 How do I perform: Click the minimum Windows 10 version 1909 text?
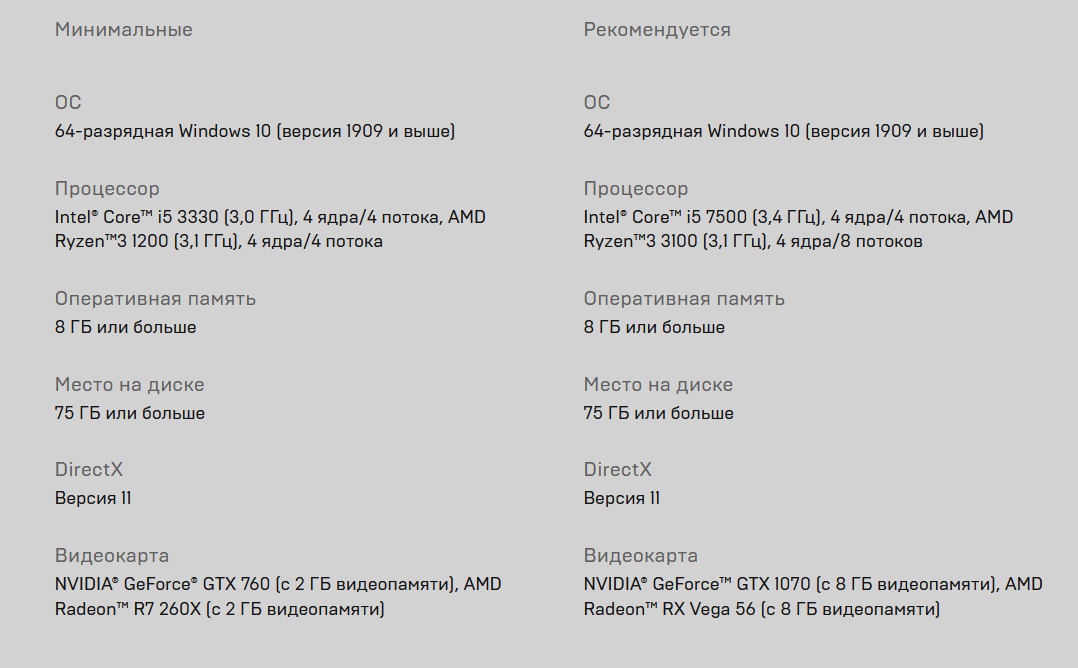click(x=255, y=131)
